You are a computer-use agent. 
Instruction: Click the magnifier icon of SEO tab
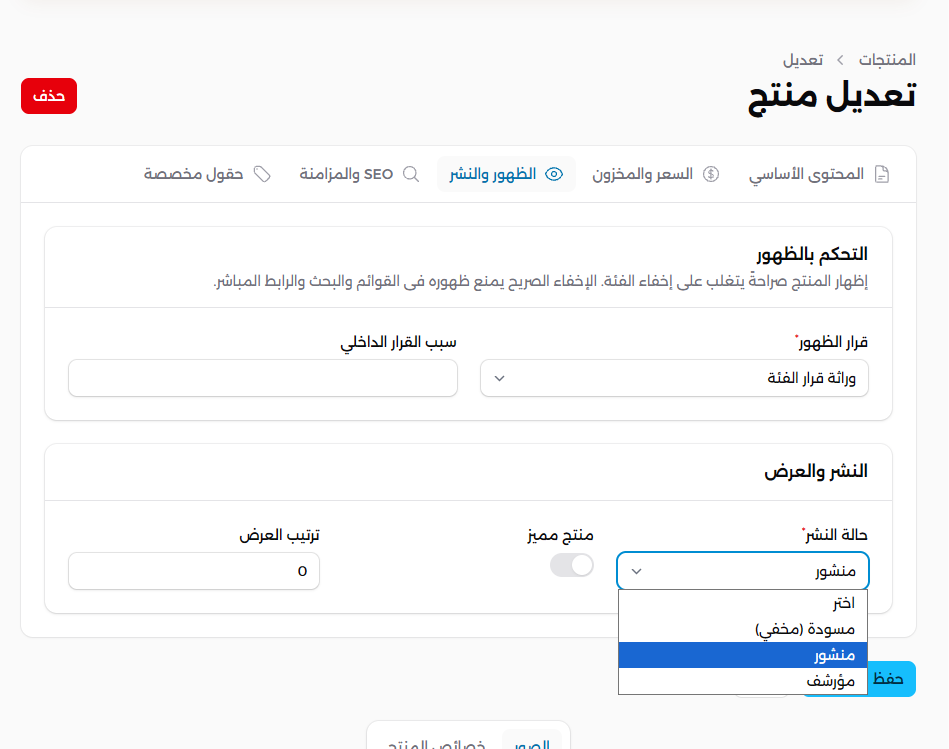pos(411,174)
